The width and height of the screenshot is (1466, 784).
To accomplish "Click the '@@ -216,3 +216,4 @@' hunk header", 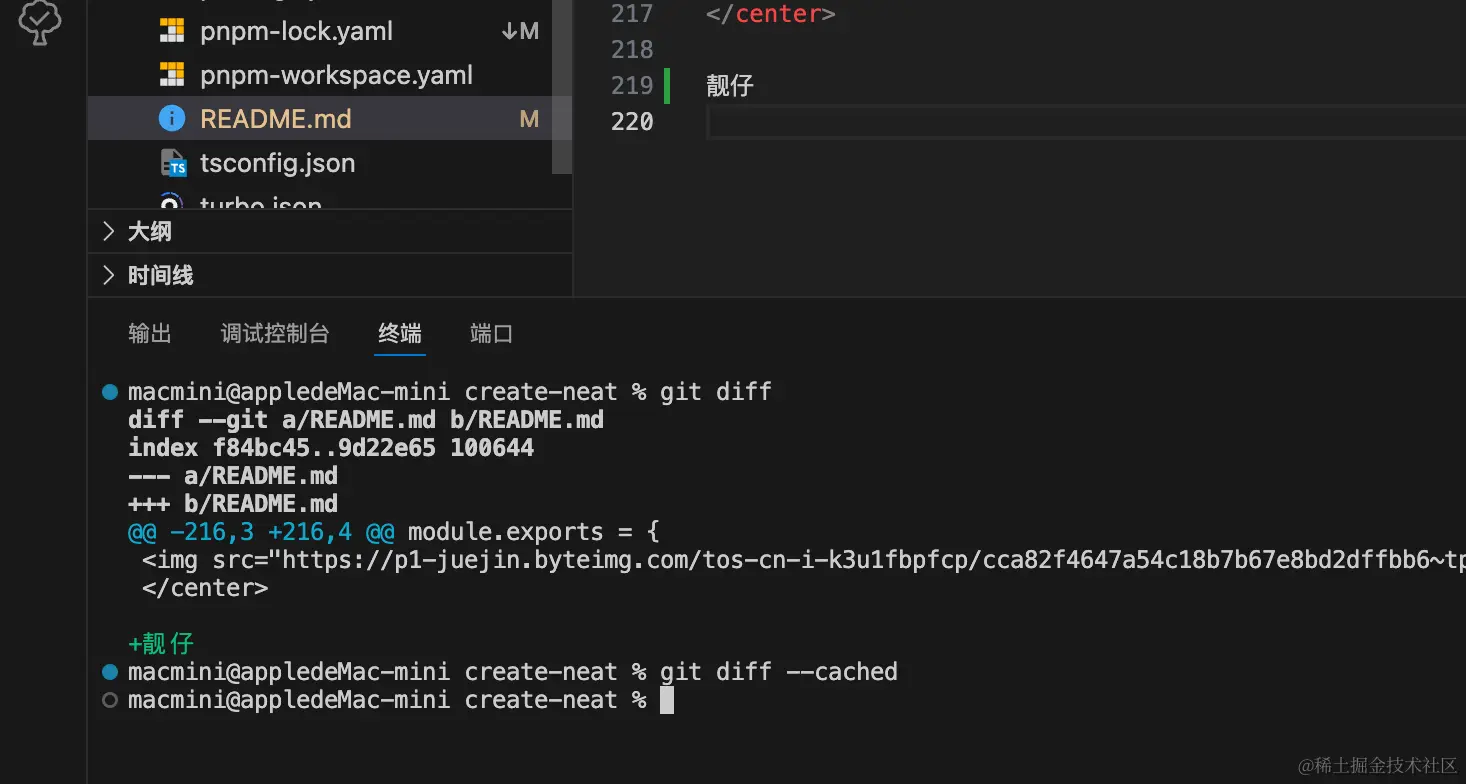I will (261, 531).
